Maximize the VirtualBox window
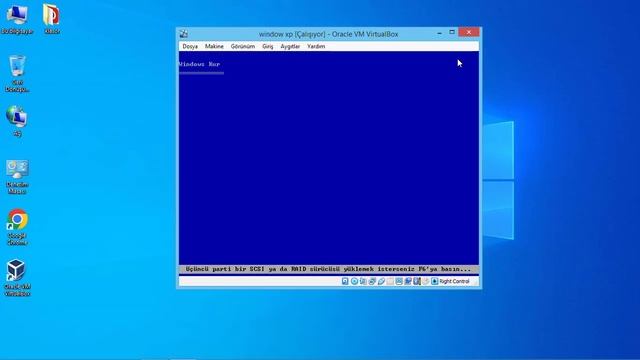 click(452, 32)
